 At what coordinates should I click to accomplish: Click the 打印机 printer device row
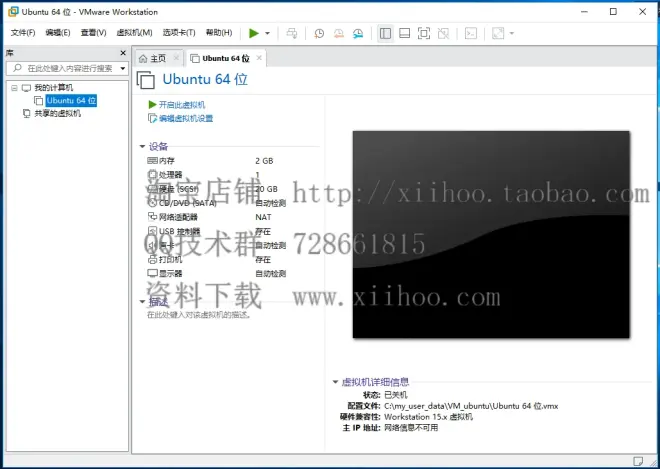pos(217,259)
